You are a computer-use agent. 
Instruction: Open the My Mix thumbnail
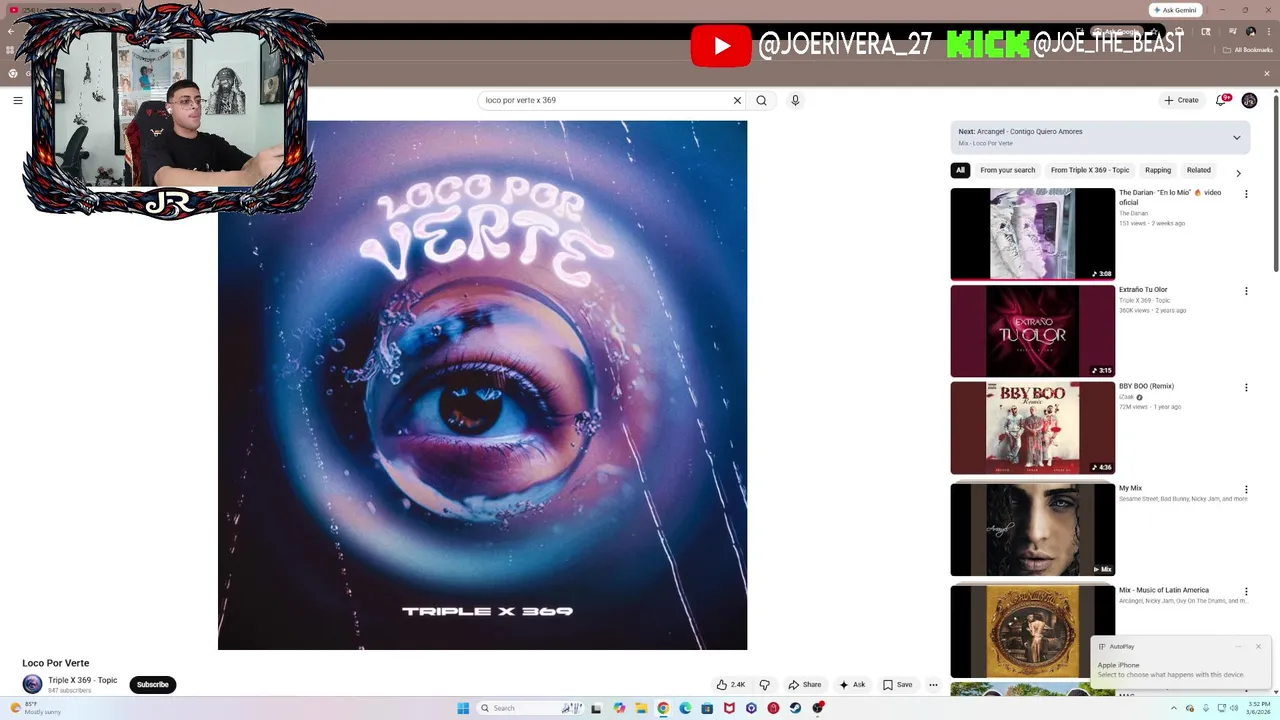click(1033, 530)
